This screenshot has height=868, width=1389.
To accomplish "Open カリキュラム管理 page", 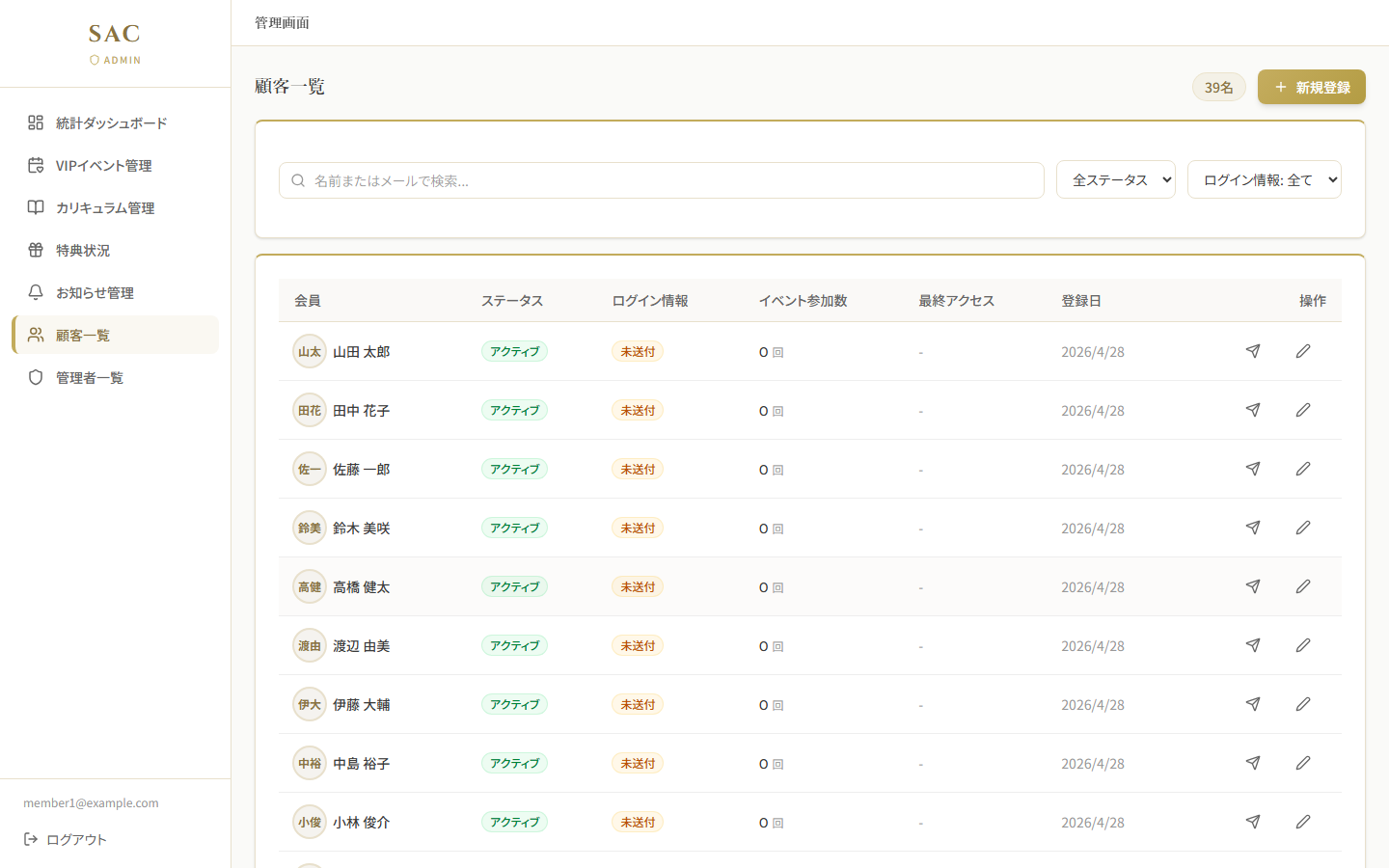I will (115, 207).
